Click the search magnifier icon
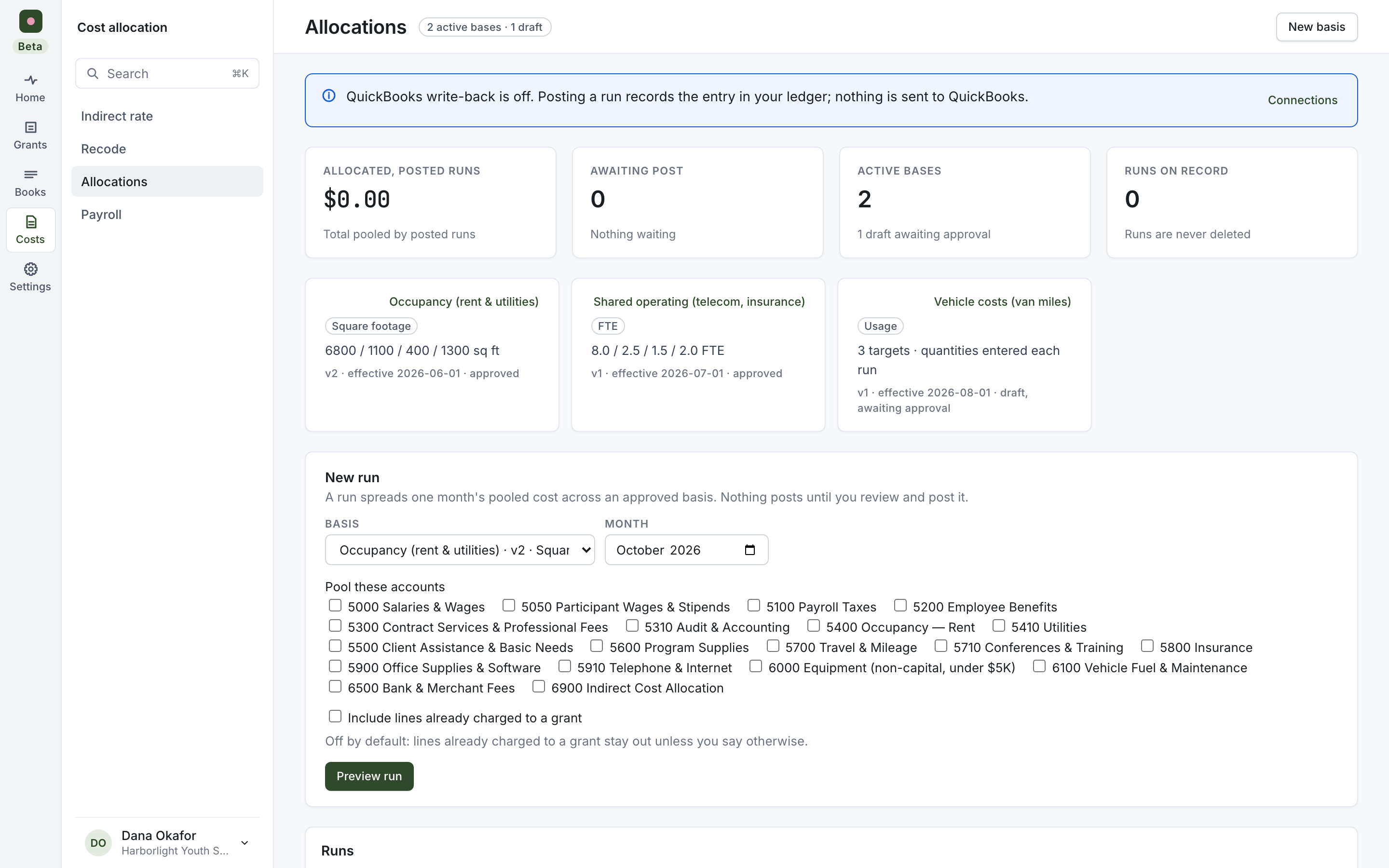Viewport: 1389px width, 868px height. [93, 73]
